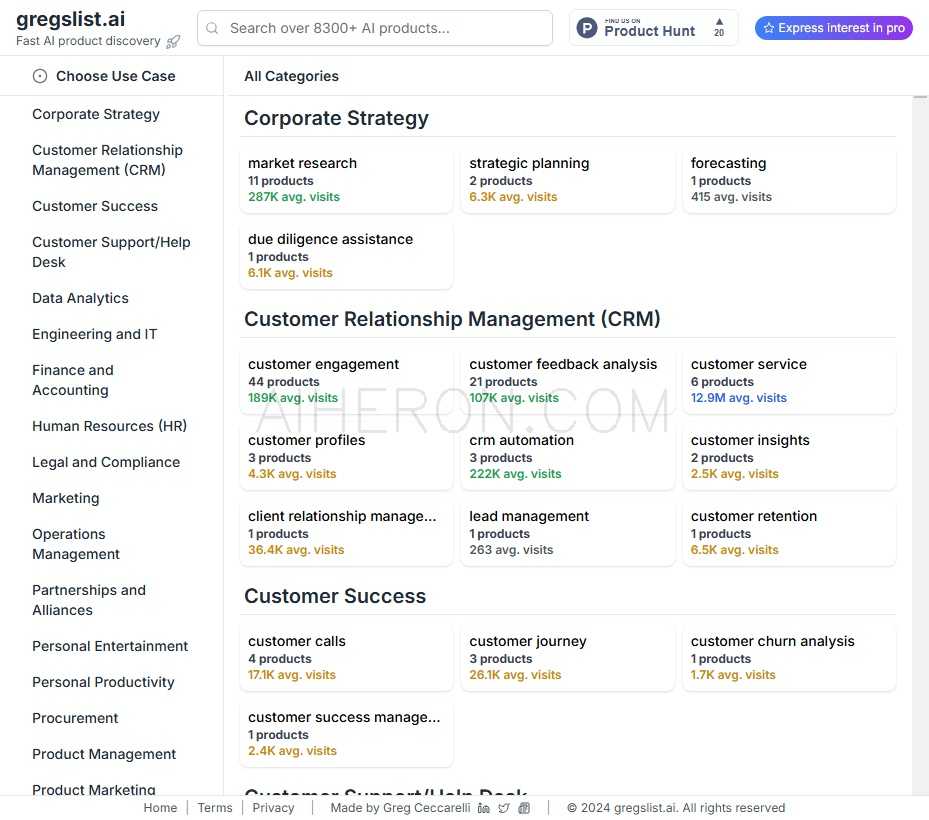Viewport: 929px width, 820px height.
Task: Click the rocket icon beside the tagline
Action: pyautogui.click(x=174, y=42)
